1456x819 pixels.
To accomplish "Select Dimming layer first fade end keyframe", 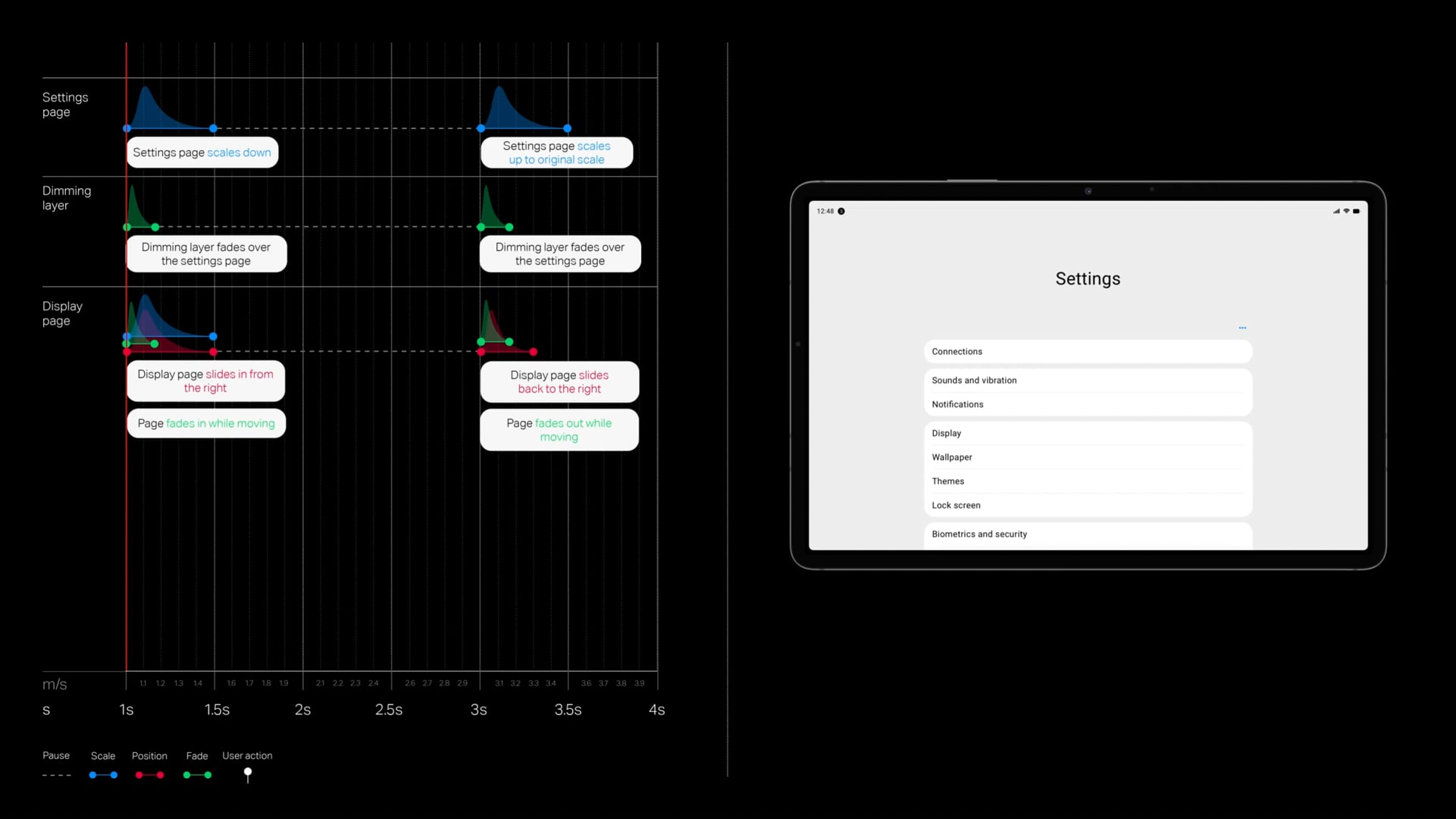I will [155, 227].
